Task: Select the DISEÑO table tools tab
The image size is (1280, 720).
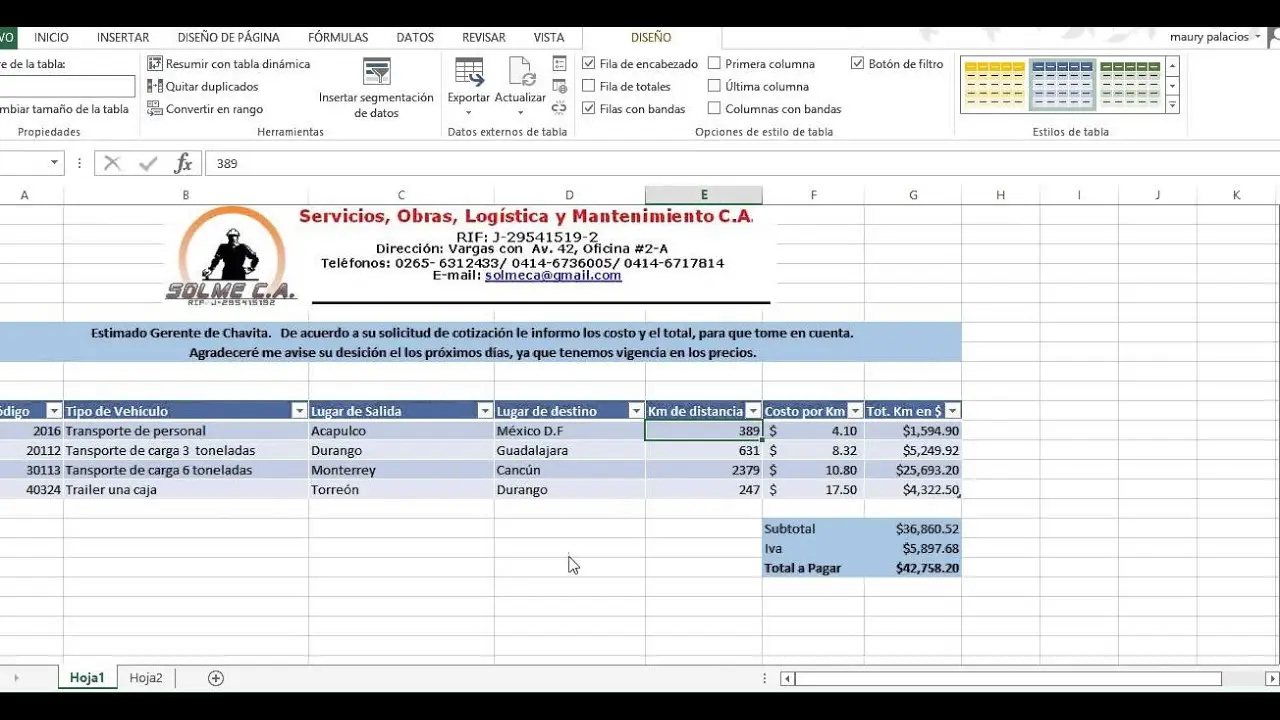Action: [x=651, y=37]
